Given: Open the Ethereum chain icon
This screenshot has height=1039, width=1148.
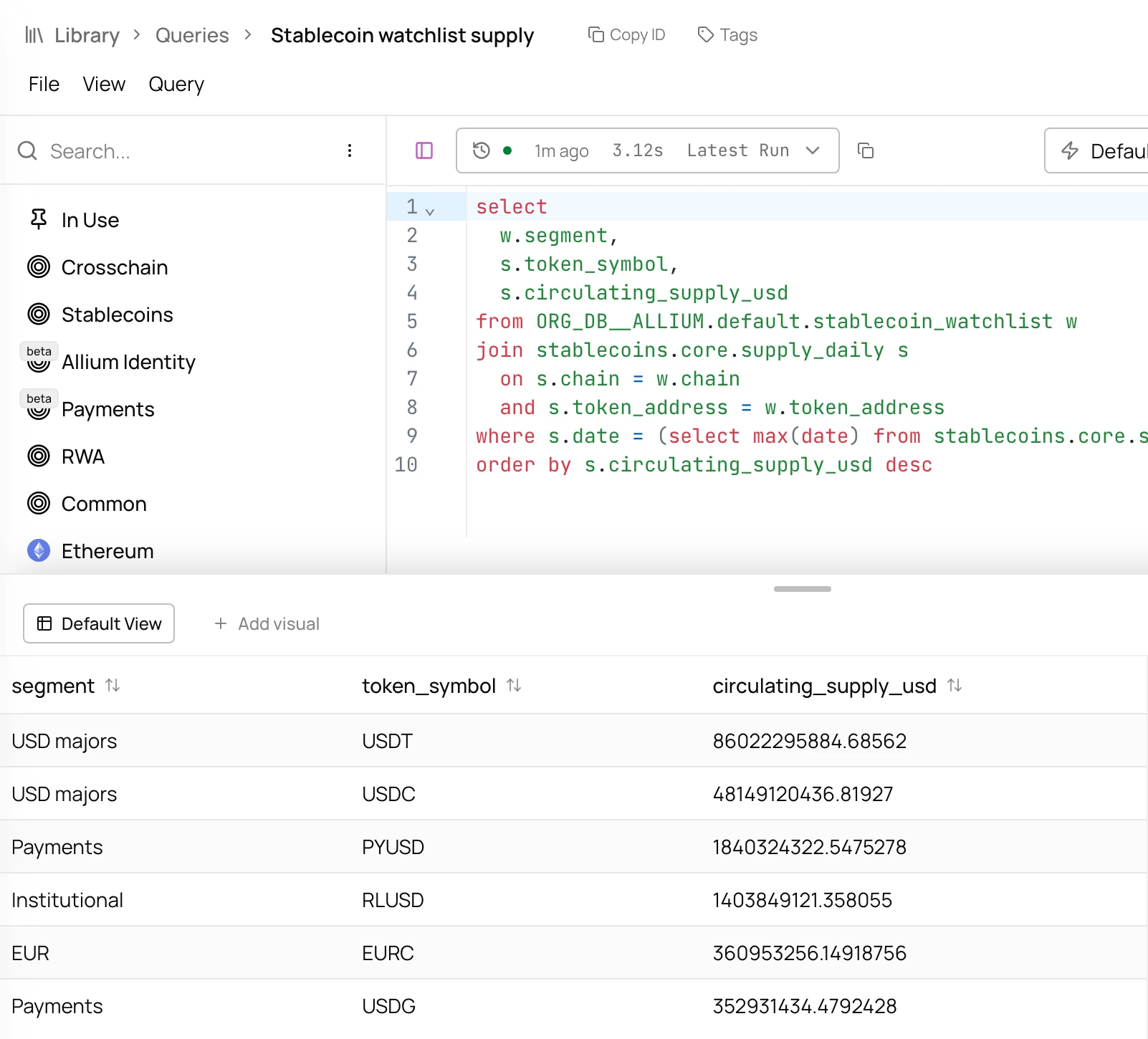Looking at the screenshot, I should 39,551.
